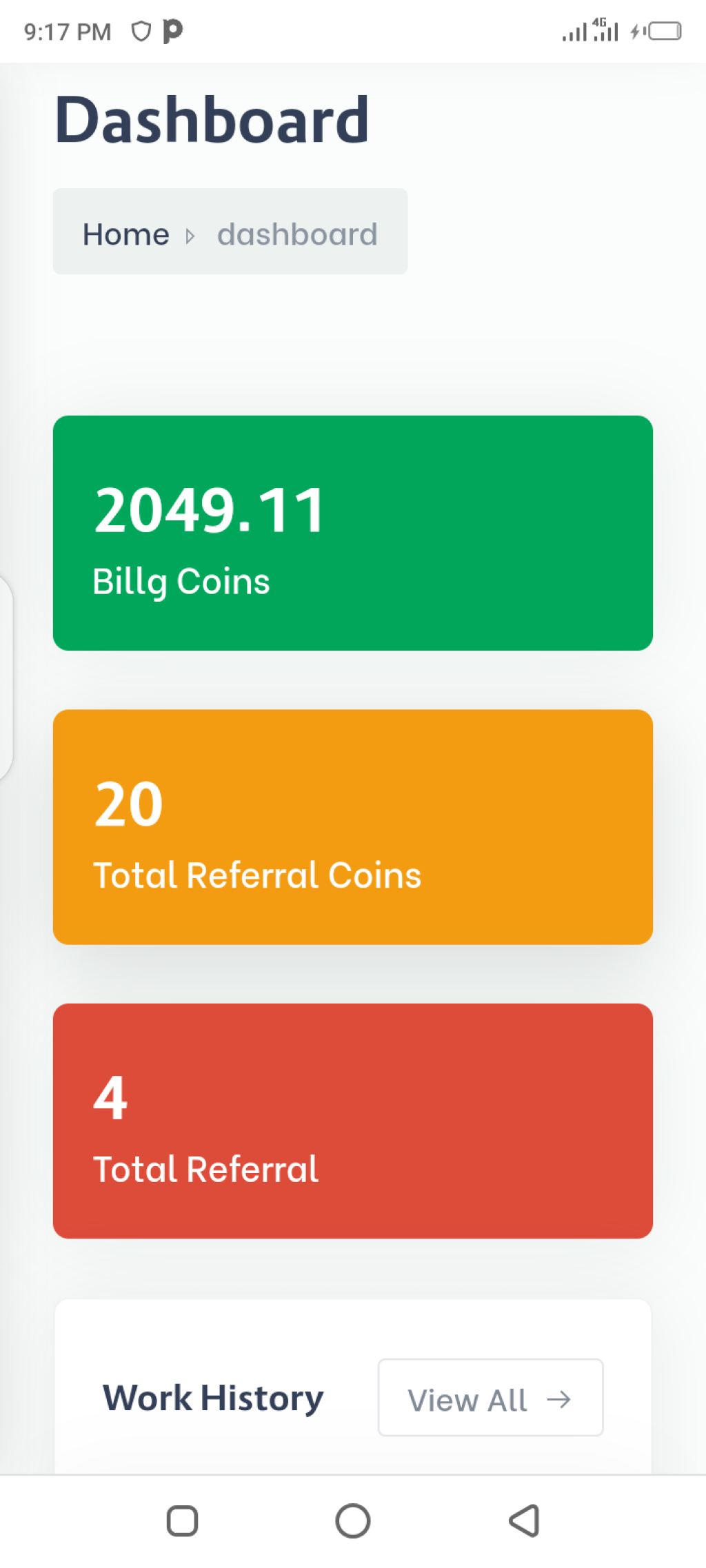This screenshot has width=706, height=1568.
Task: Click the breadcrumb separator chevron after Home
Action: (x=190, y=236)
